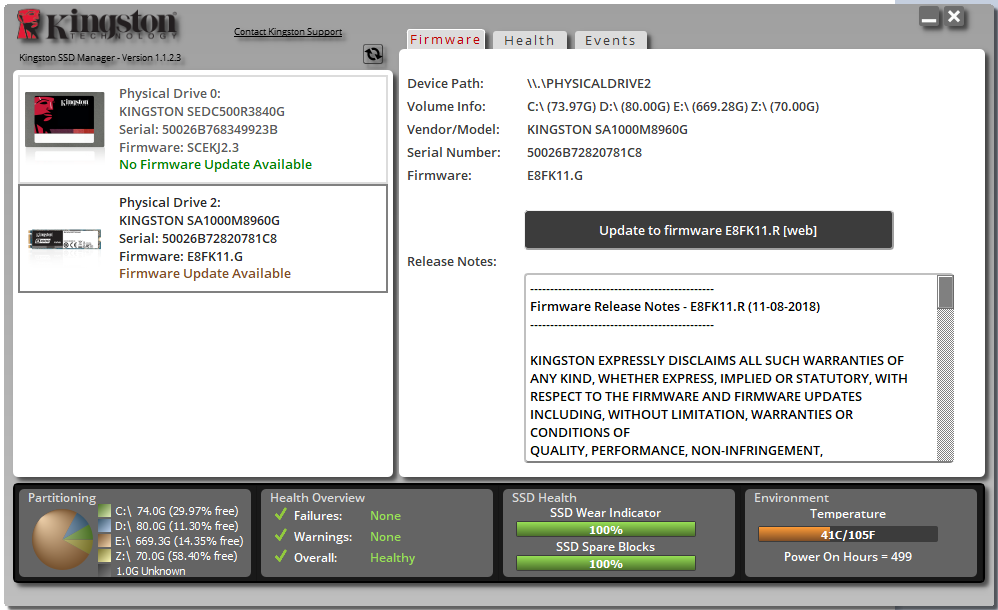Minimize the Kingston SSD Manager window

[x=929, y=17]
